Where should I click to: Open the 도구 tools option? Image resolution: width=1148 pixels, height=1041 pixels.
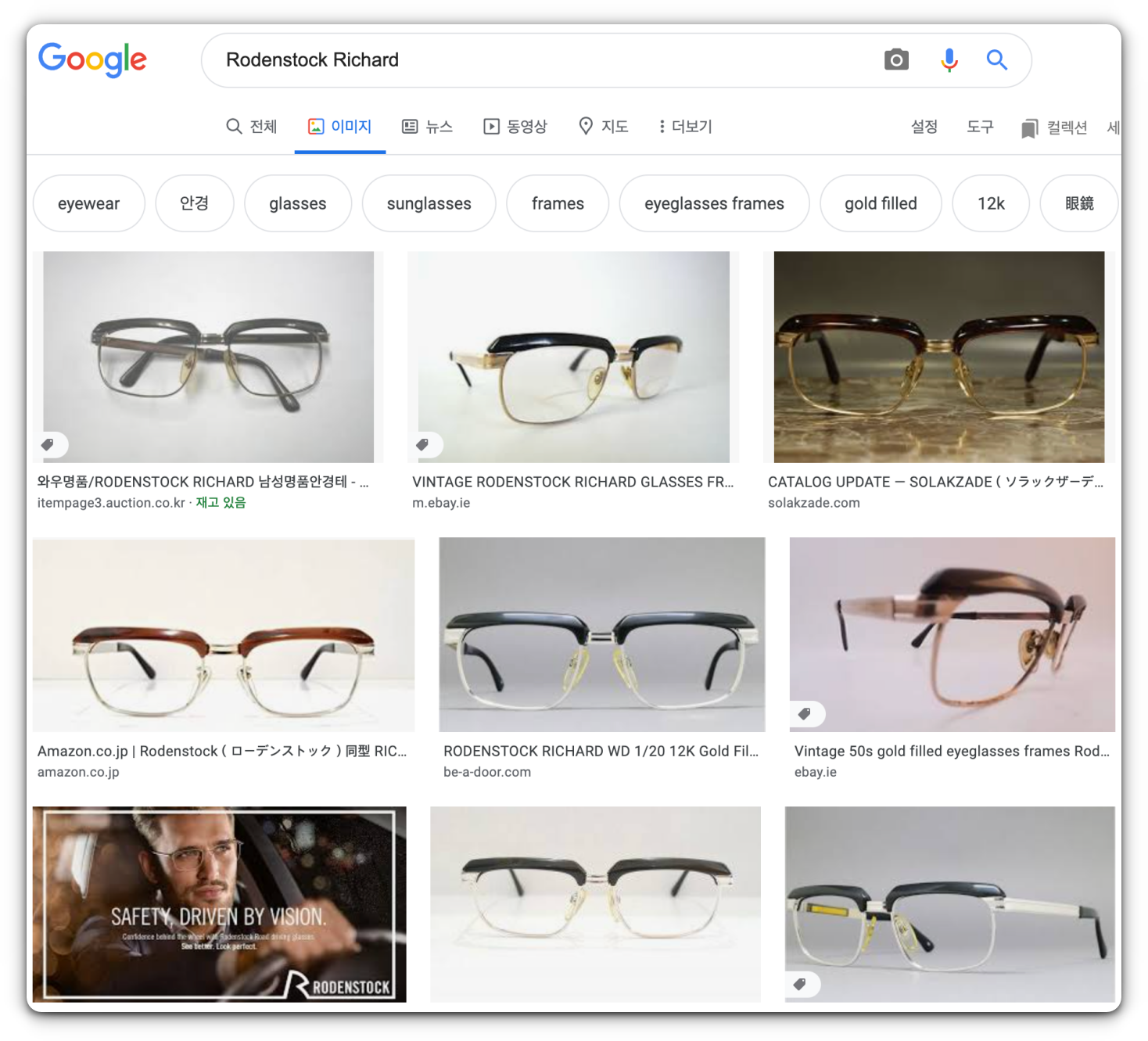tap(980, 127)
